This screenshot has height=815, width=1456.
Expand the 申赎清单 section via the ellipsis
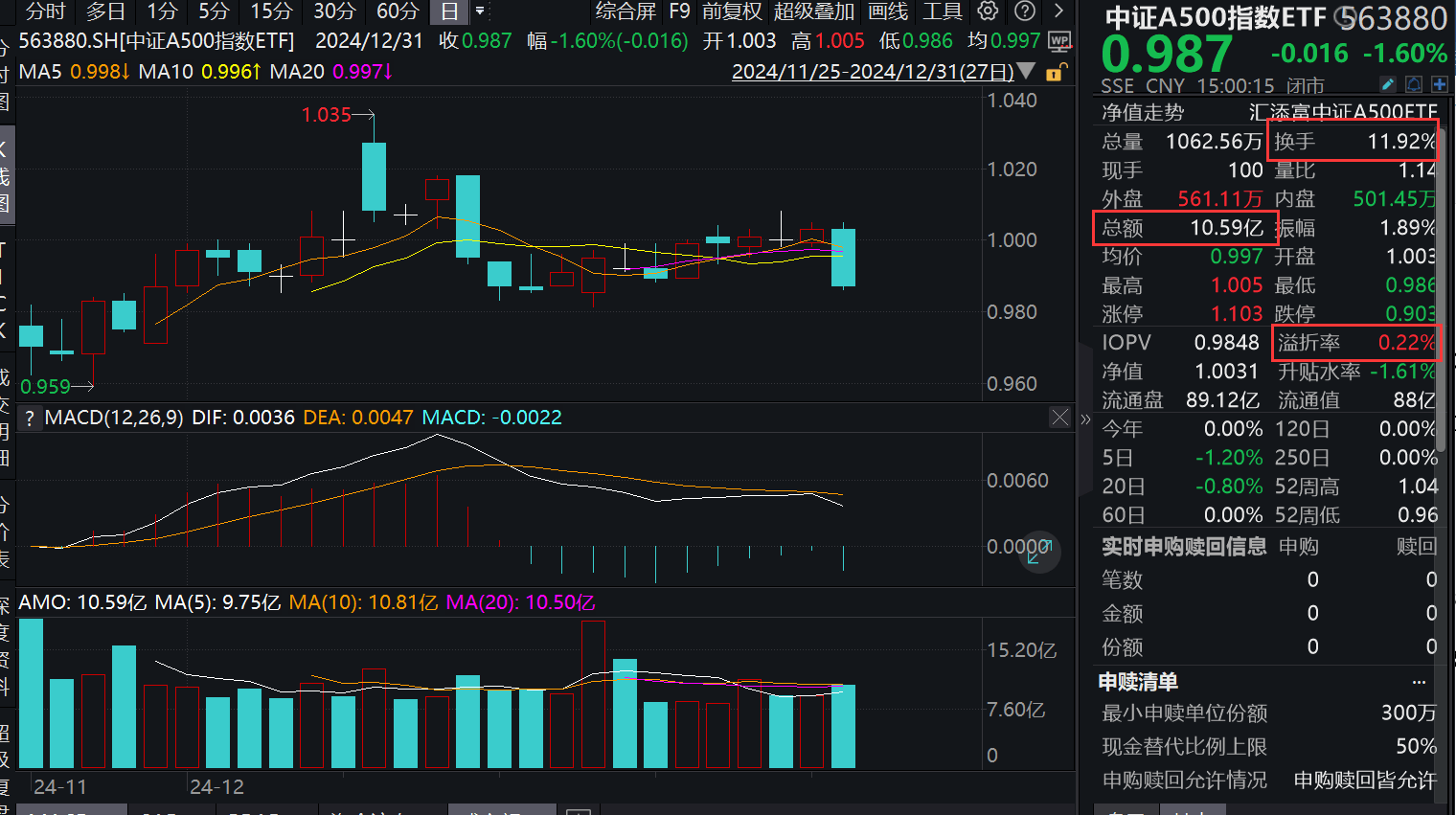1418,681
